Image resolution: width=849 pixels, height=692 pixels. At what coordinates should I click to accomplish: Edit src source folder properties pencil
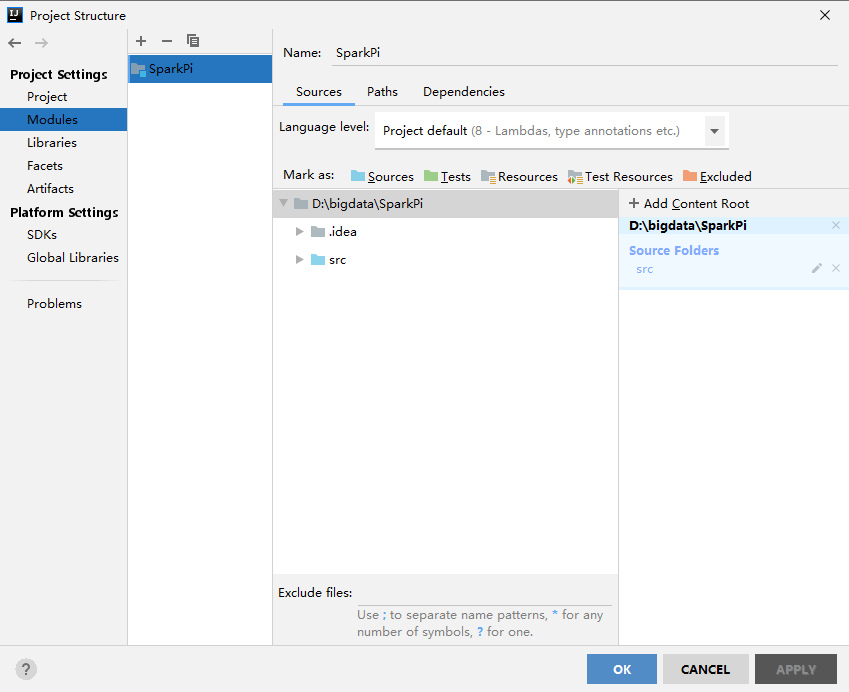tap(817, 268)
